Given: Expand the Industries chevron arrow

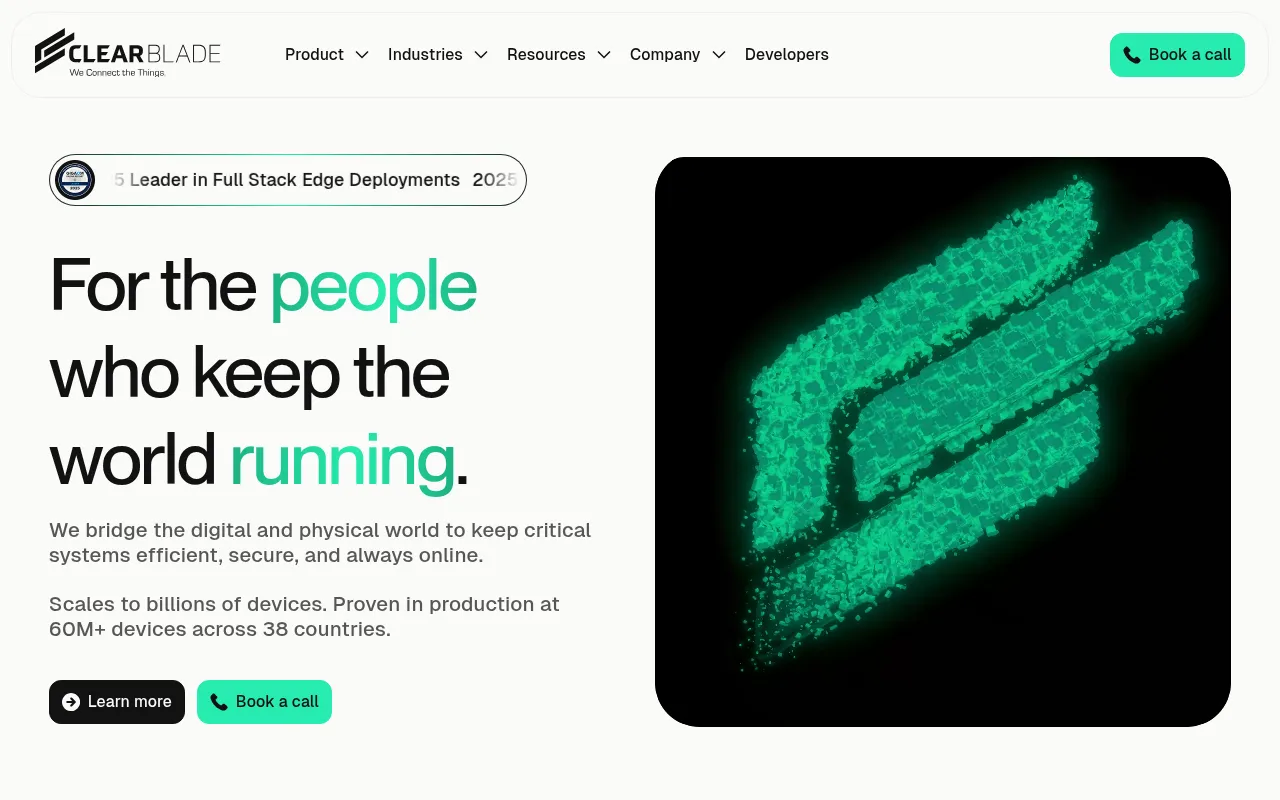Looking at the screenshot, I should [481, 55].
